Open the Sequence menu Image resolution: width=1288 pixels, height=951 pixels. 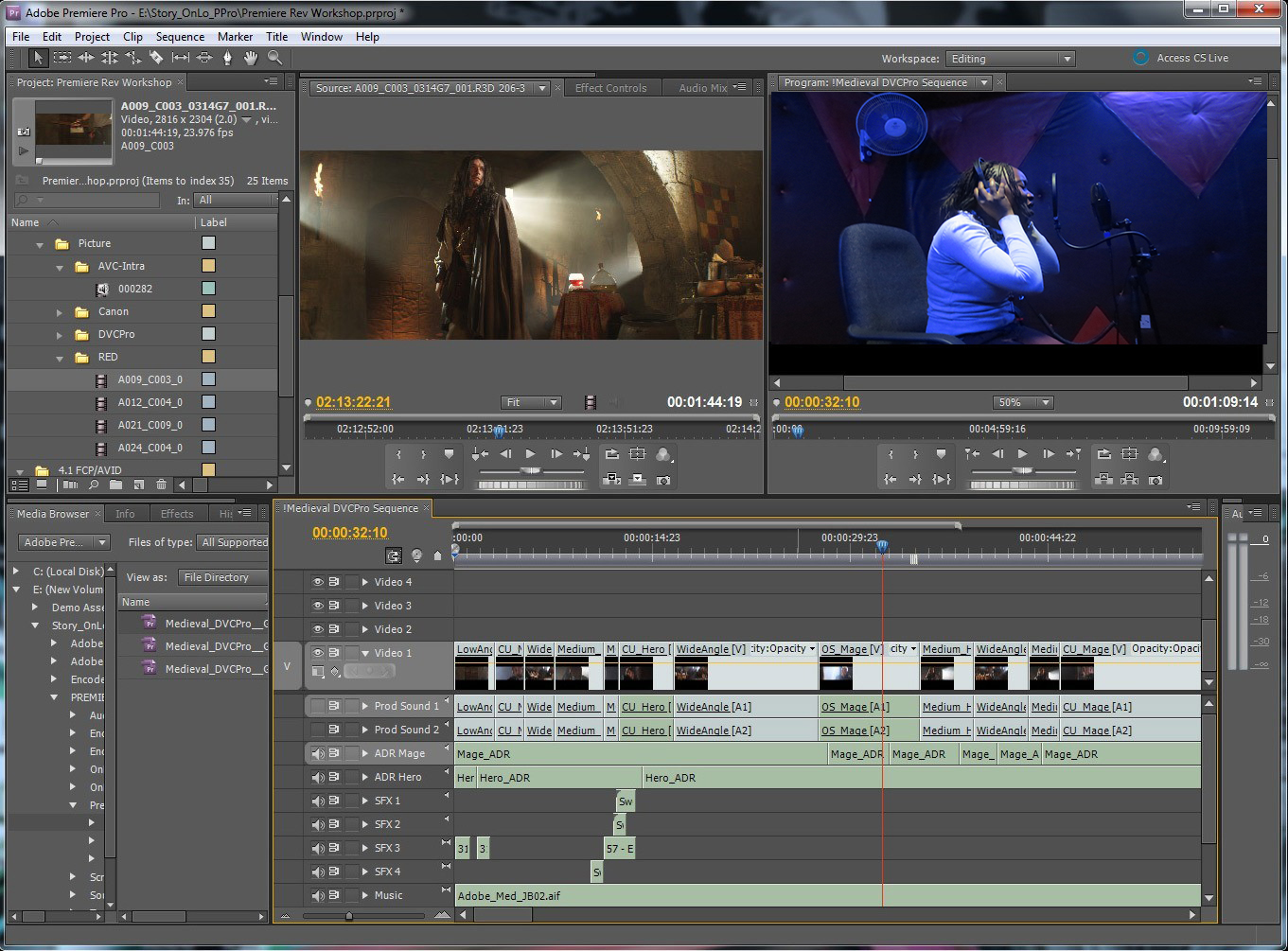point(180,37)
